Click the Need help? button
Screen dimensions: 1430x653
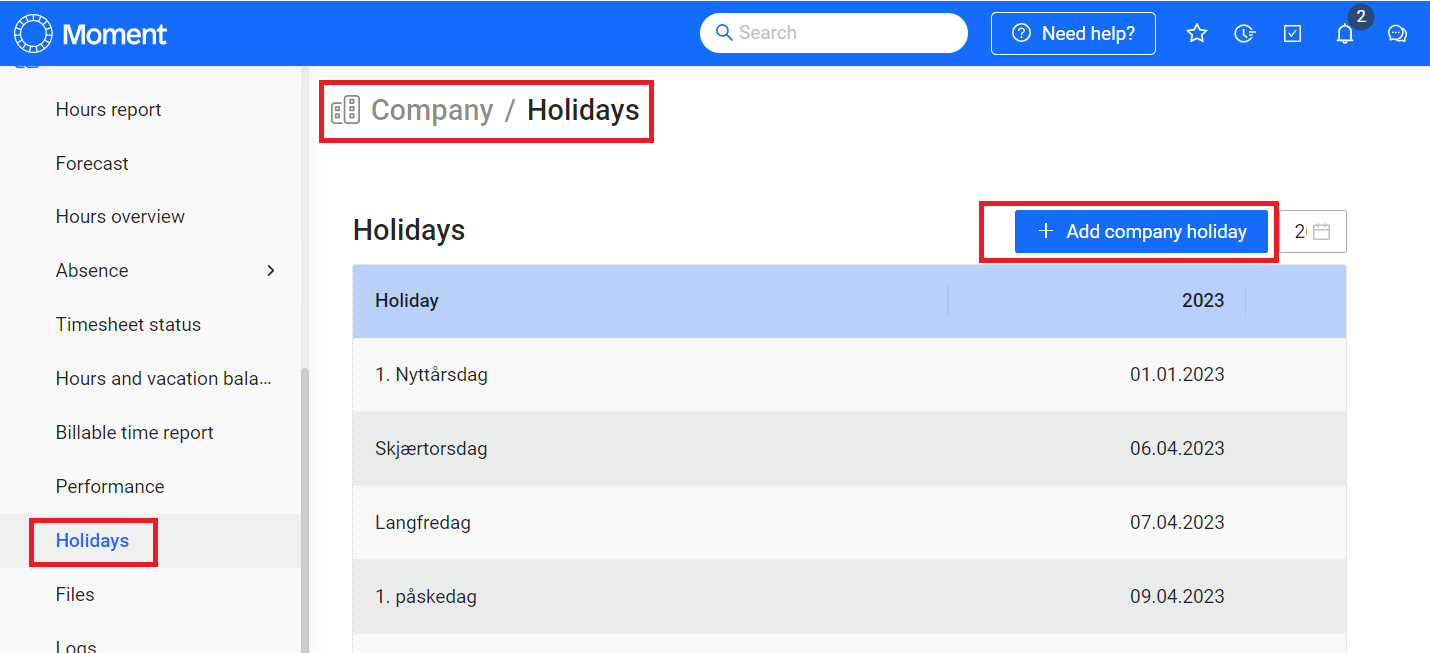(1073, 33)
